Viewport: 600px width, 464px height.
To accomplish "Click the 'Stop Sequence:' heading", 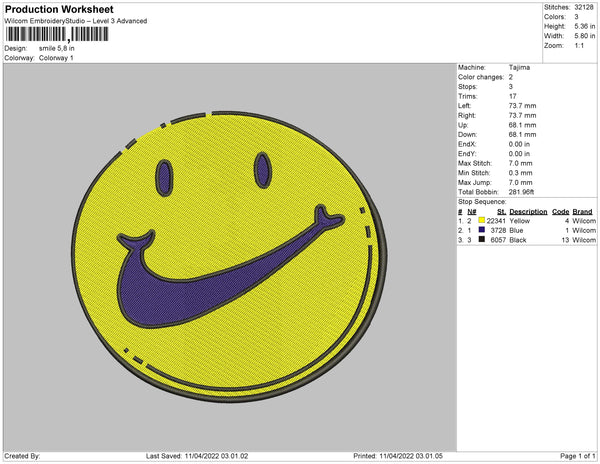I will click(x=482, y=202).
